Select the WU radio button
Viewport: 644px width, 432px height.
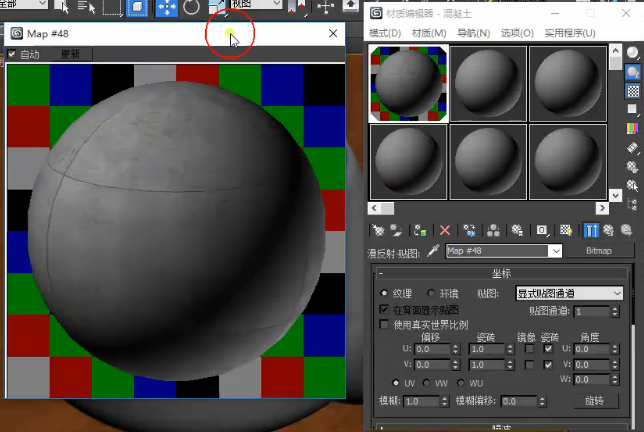pos(461,383)
